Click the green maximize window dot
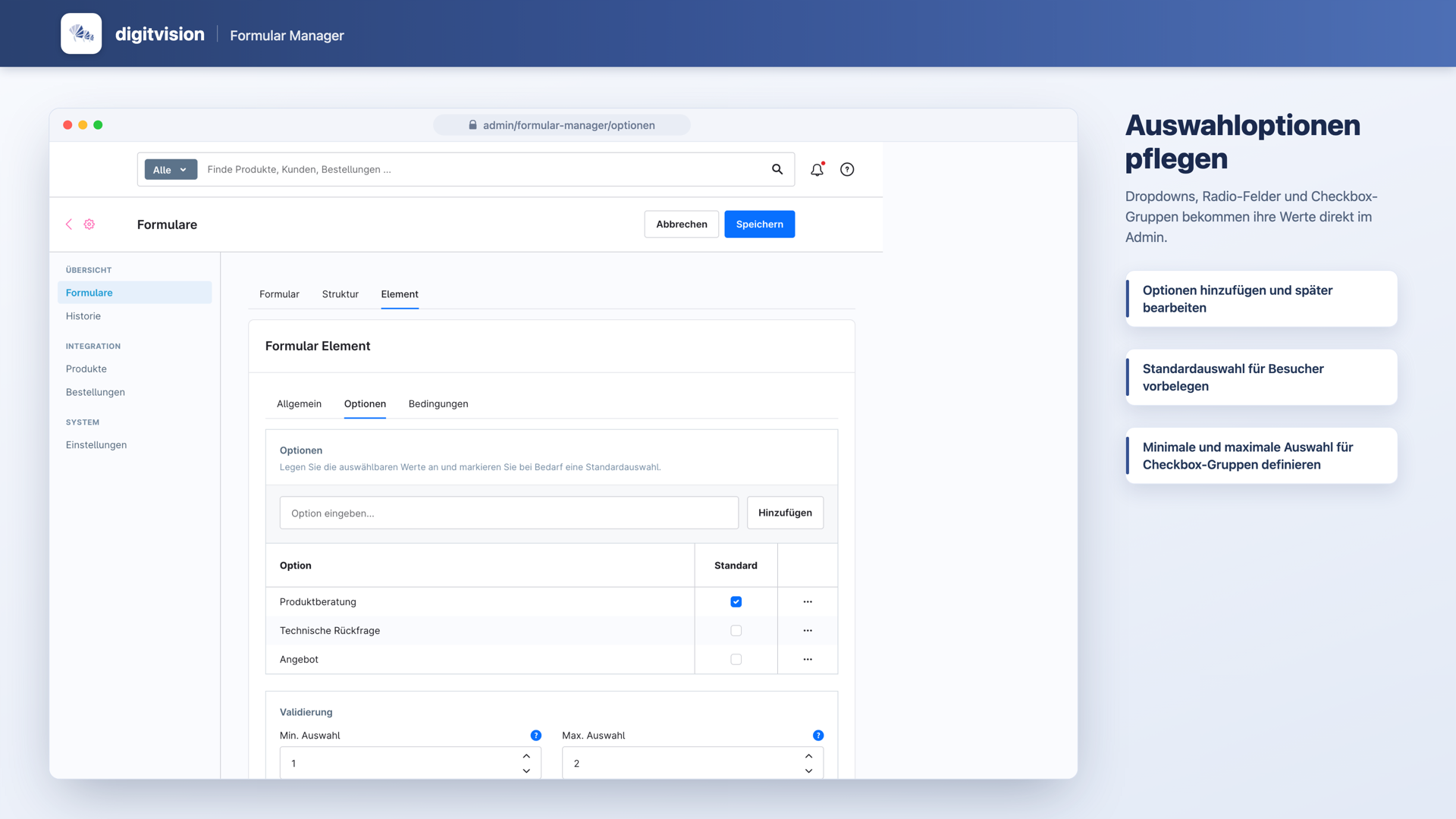Screen dimensions: 1456x819 (x=98, y=124)
